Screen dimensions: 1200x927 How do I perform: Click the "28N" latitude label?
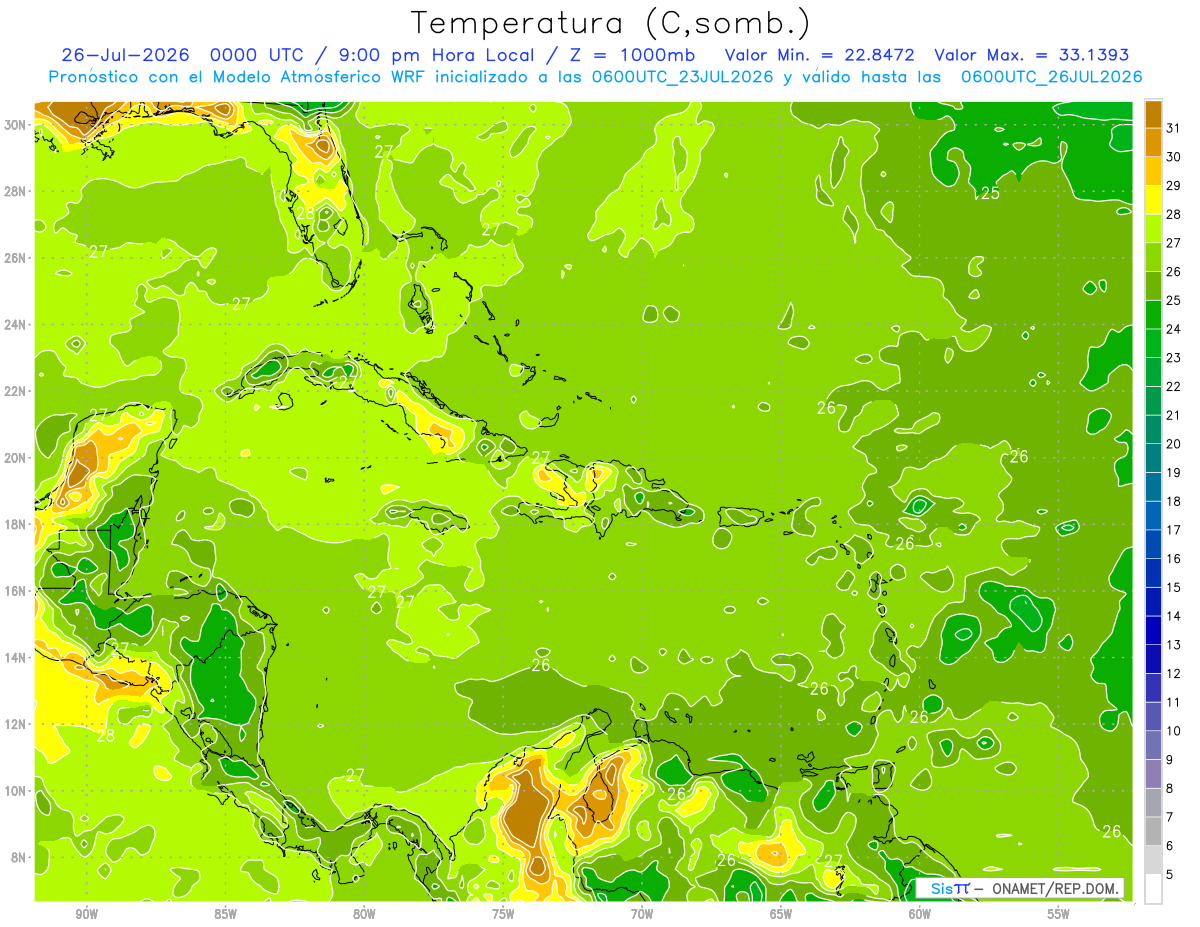point(15,191)
